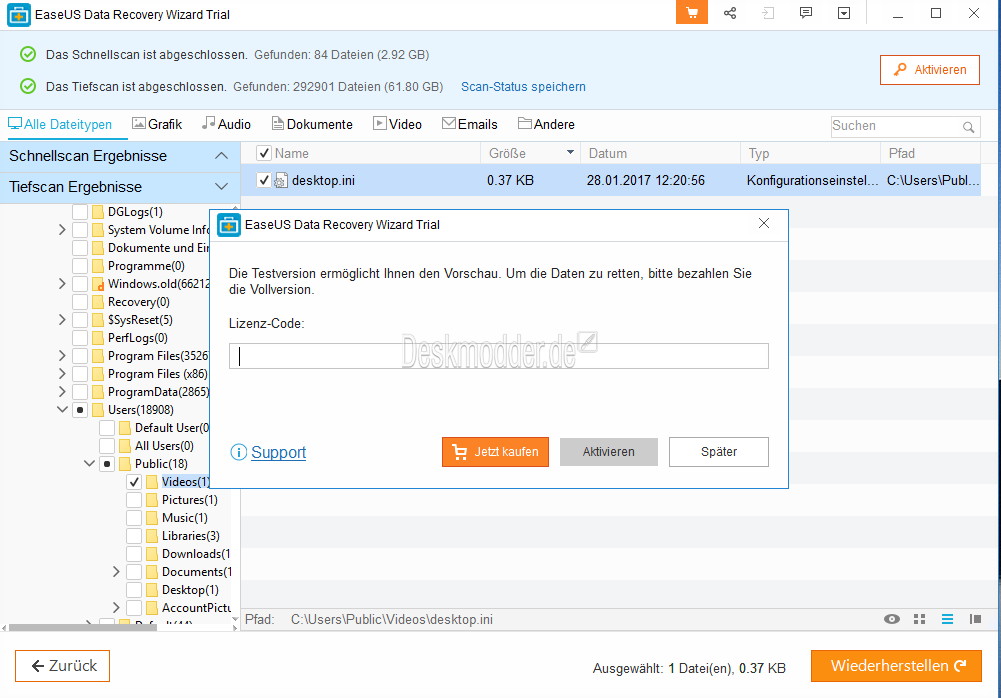This screenshot has height=698, width=1001.
Task: Switch to list view icon
Action: pos(947,619)
